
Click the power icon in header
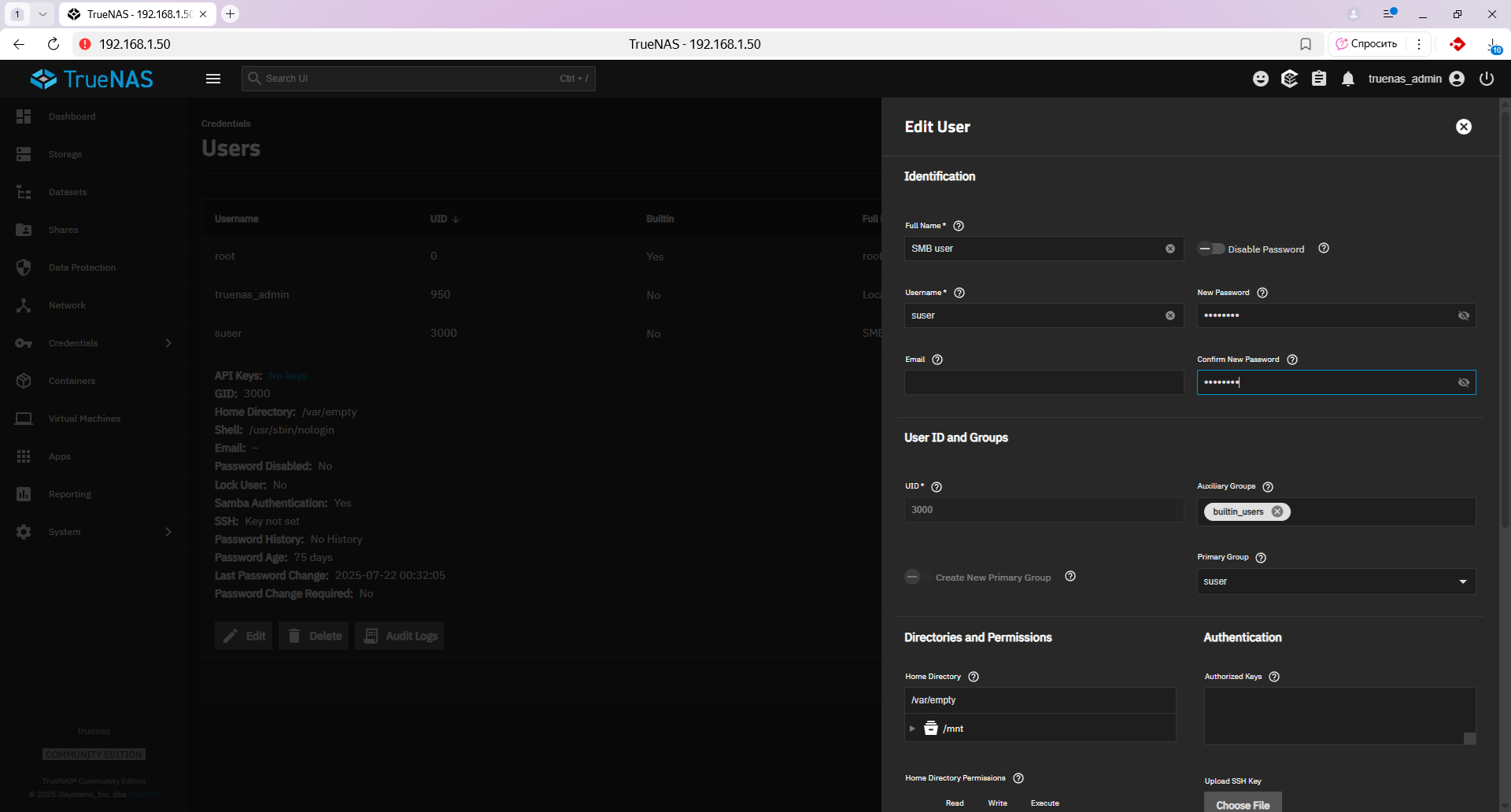[x=1486, y=79]
